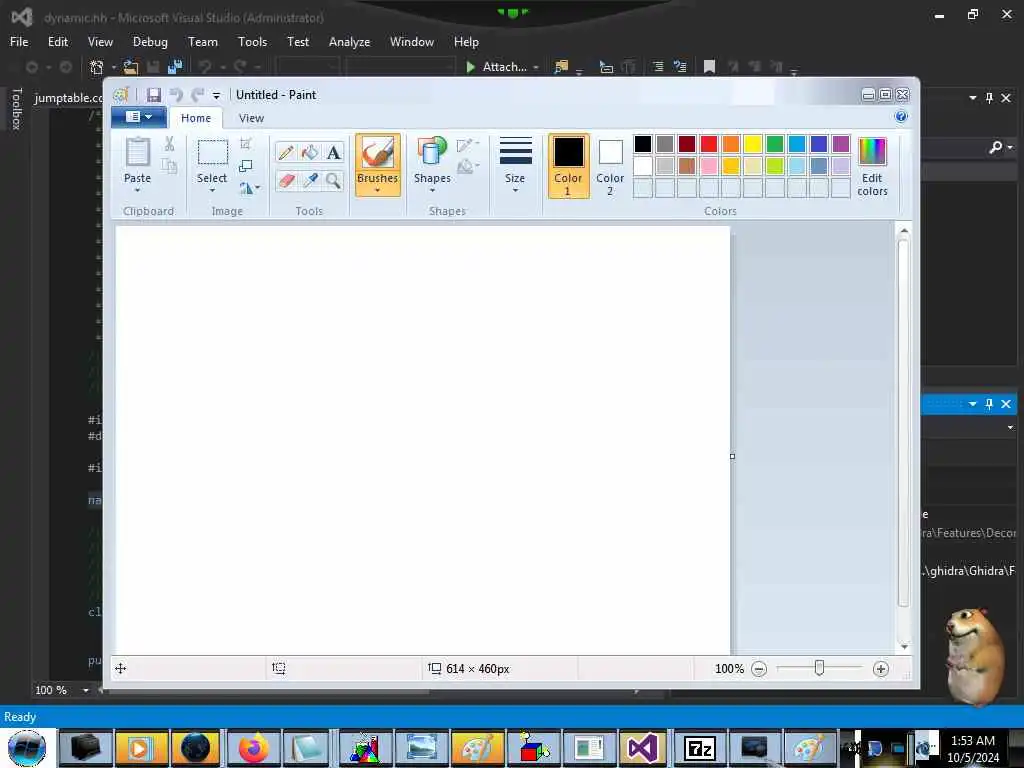The height and width of the screenshot is (768, 1024).
Task: Click the Rectangular Select icon
Action: point(212,152)
